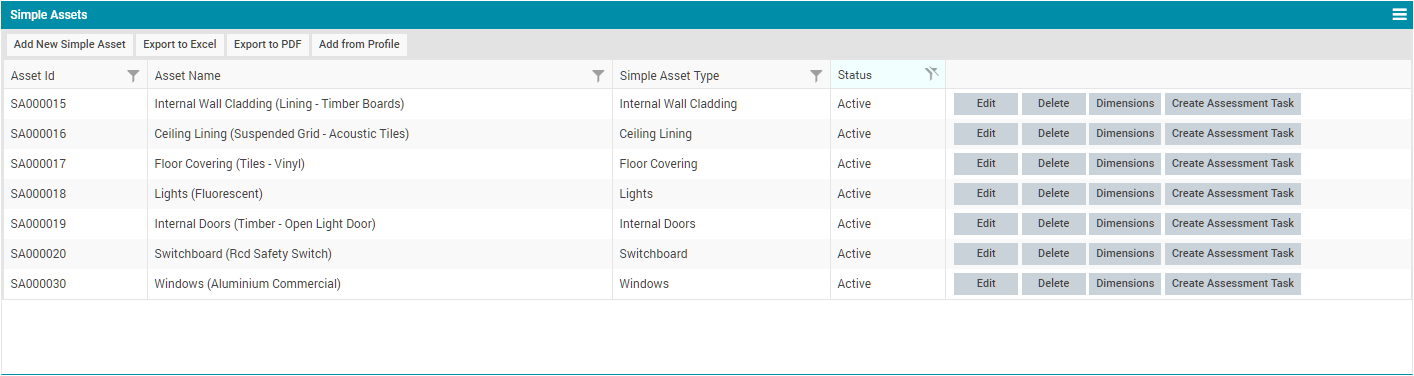Delete the Switchboard asset SA000020
1414x376 pixels.
[1053, 254]
